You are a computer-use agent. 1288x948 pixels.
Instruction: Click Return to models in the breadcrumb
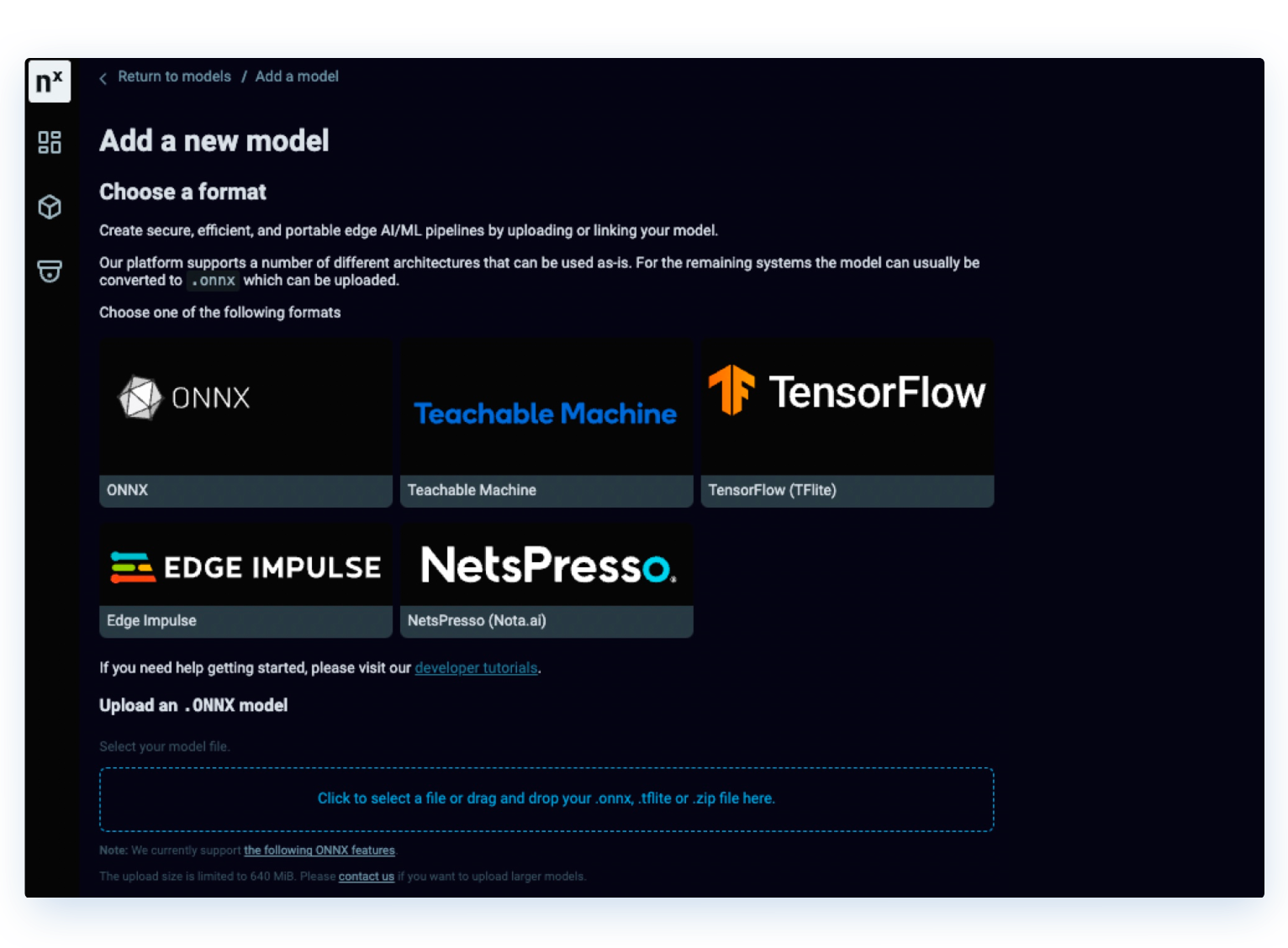click(174, 76)
